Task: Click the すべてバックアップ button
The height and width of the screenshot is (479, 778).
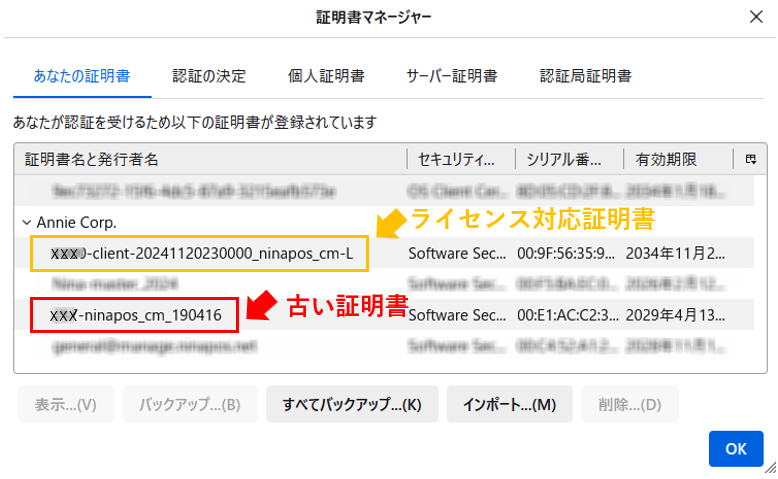Action: 351,405
